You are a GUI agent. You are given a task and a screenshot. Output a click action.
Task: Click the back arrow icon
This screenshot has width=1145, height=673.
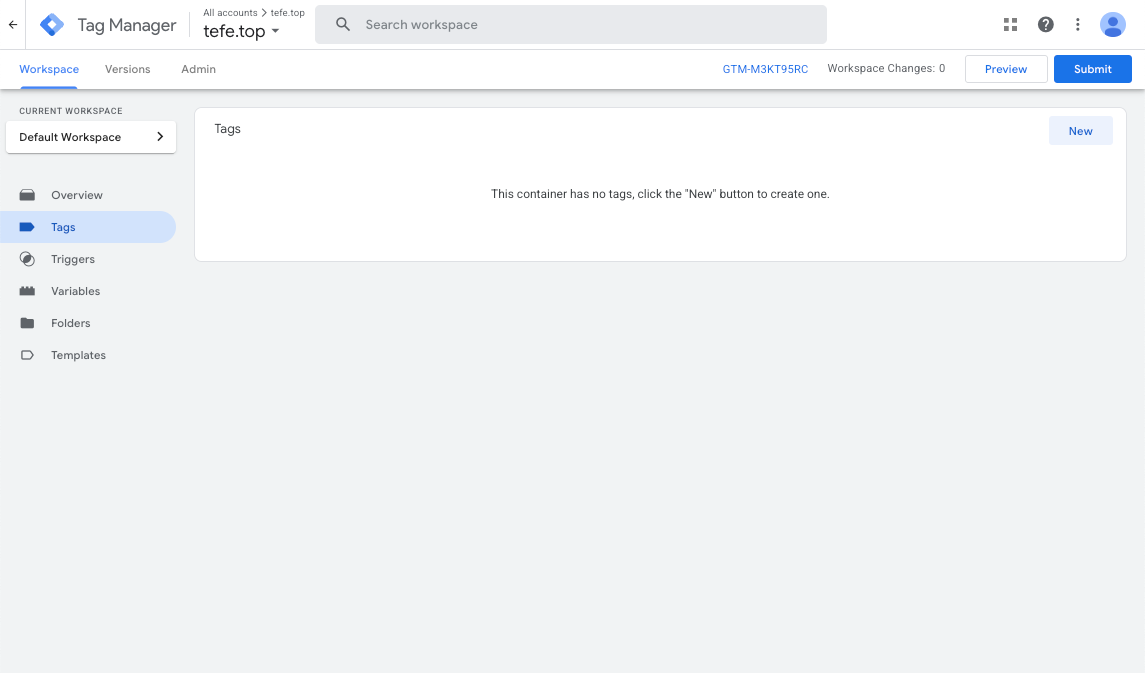(x=13, y=25)
